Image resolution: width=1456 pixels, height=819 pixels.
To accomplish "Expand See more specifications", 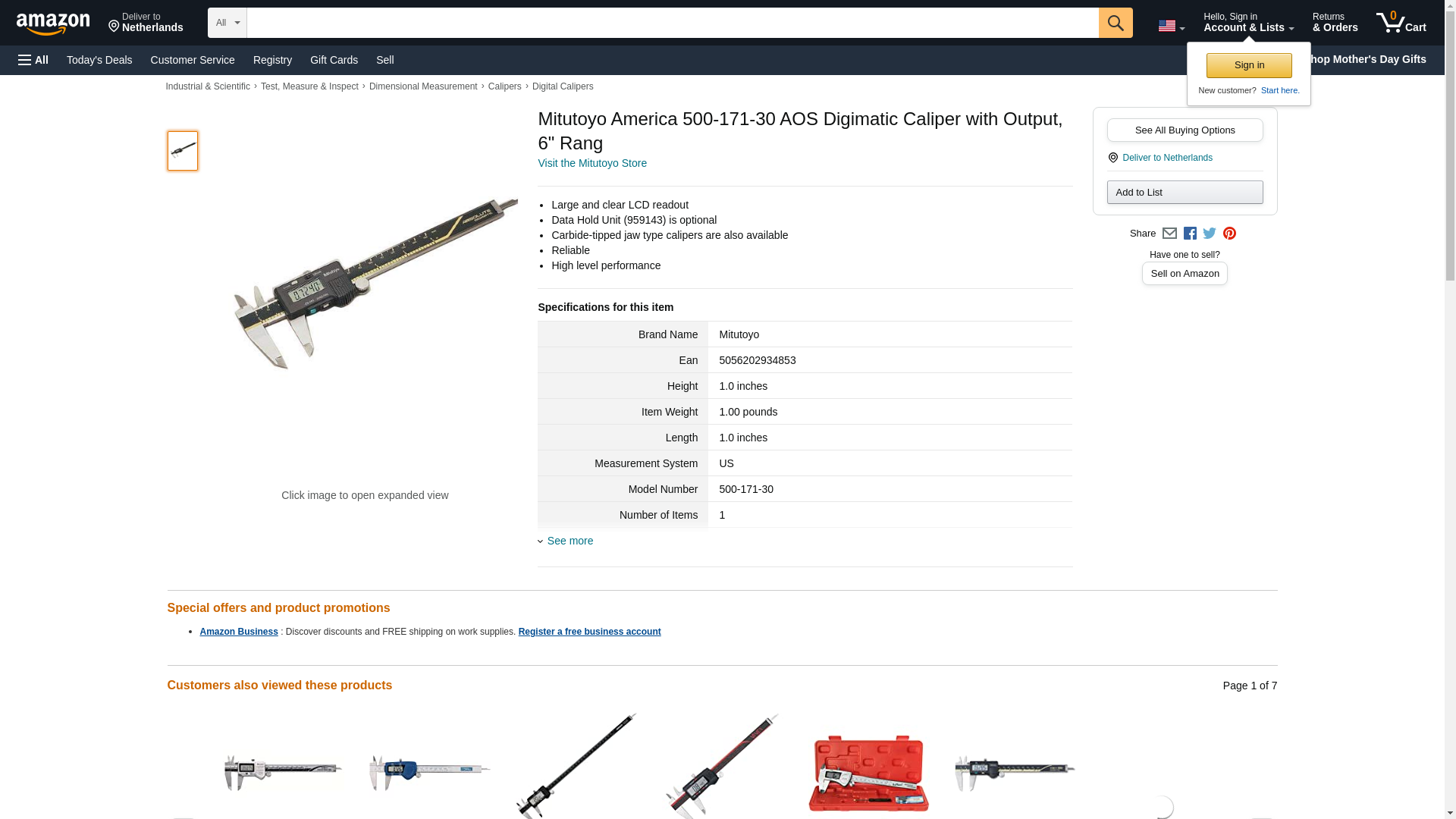I will click(570, 541).
